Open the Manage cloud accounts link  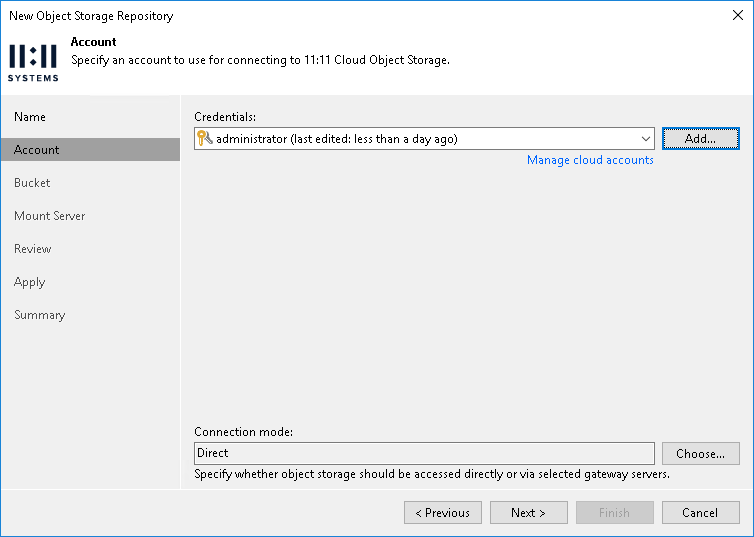point(590,160)
